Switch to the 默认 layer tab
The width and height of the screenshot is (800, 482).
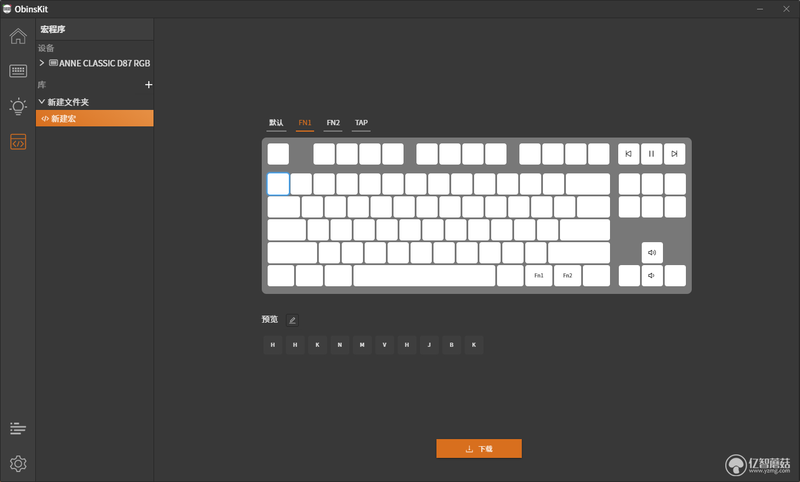pyautogui.click(x=276, y=123)
